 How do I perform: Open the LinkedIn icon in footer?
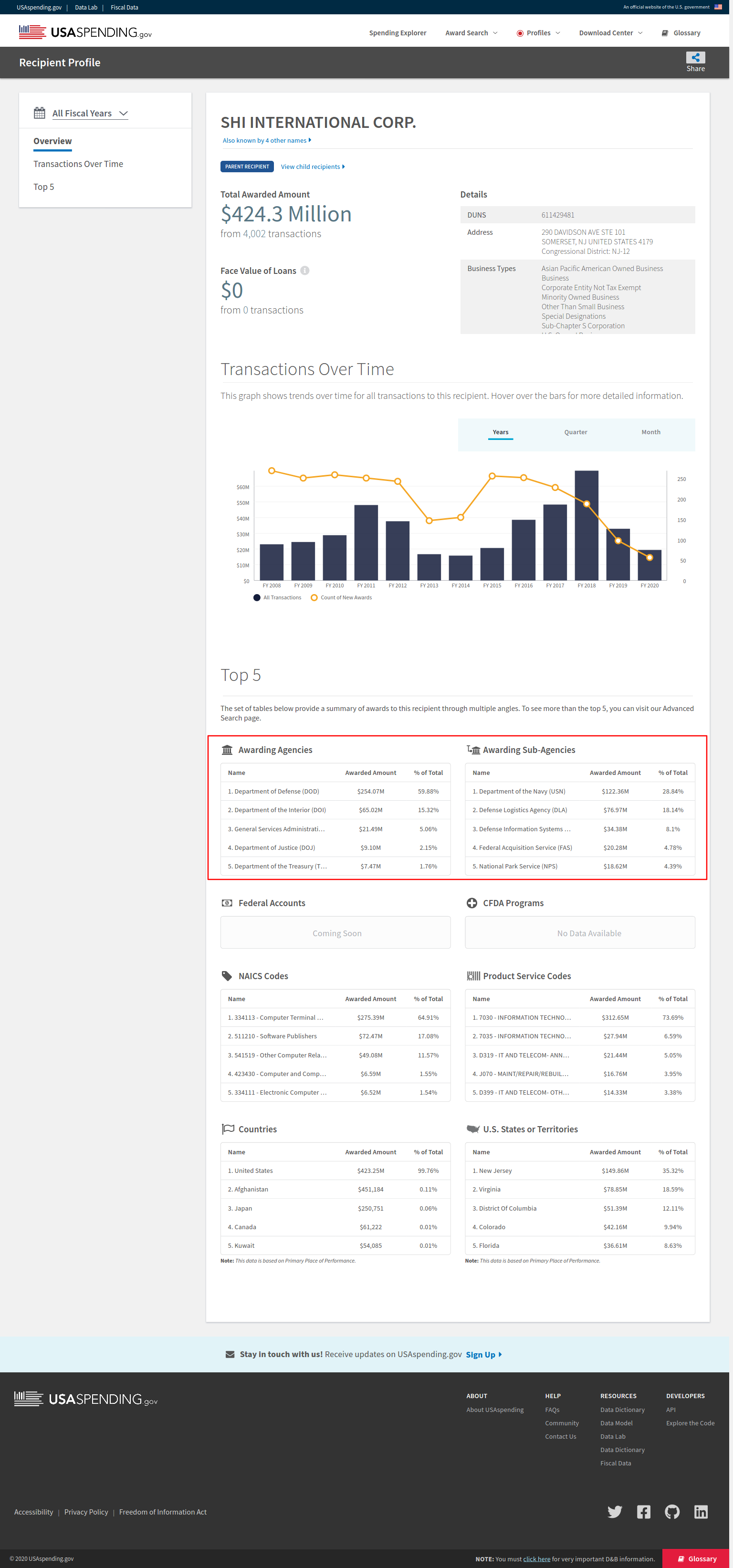pos(701,1511)
